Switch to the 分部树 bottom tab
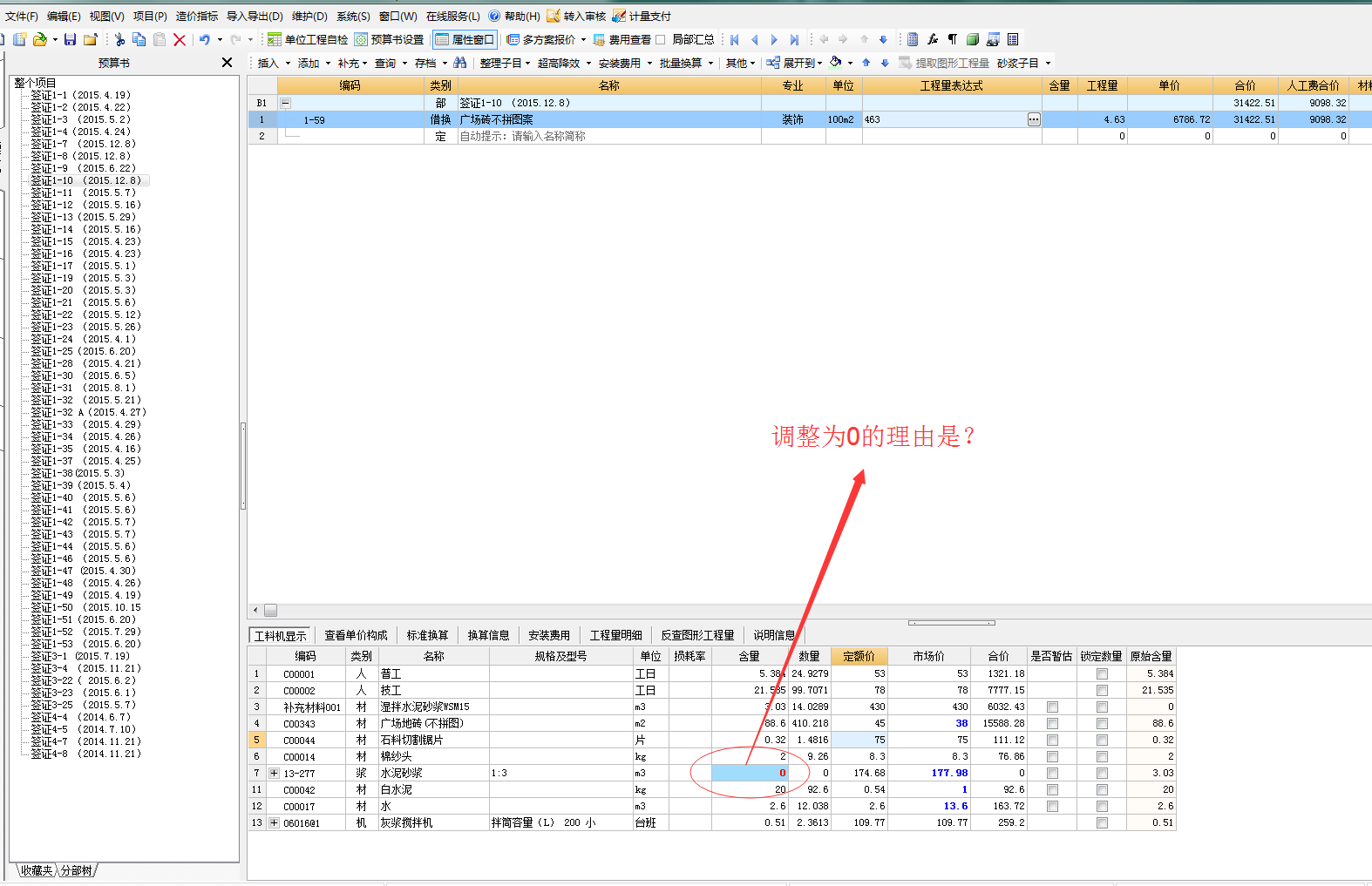The width and height of the screenshot is (1372, 886). [76, 870]
